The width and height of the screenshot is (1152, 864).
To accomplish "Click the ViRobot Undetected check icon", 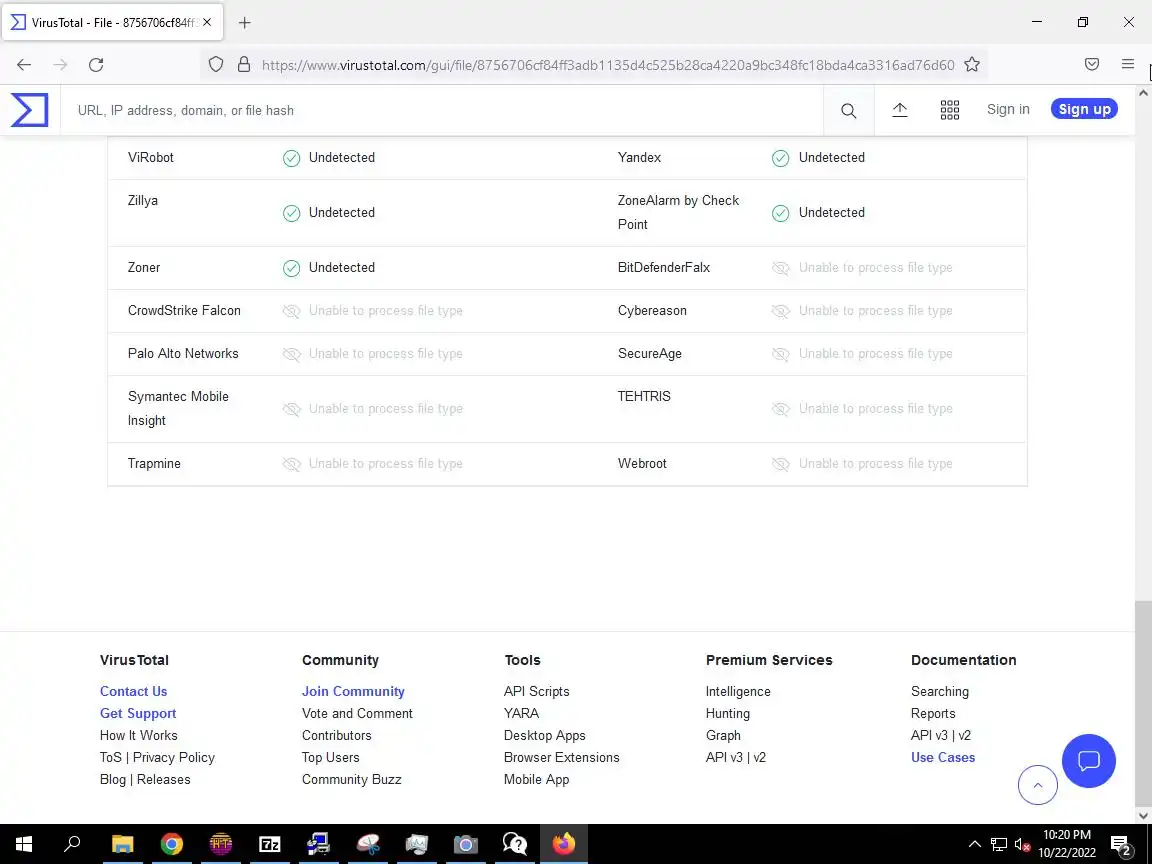I will coord(292,158).
